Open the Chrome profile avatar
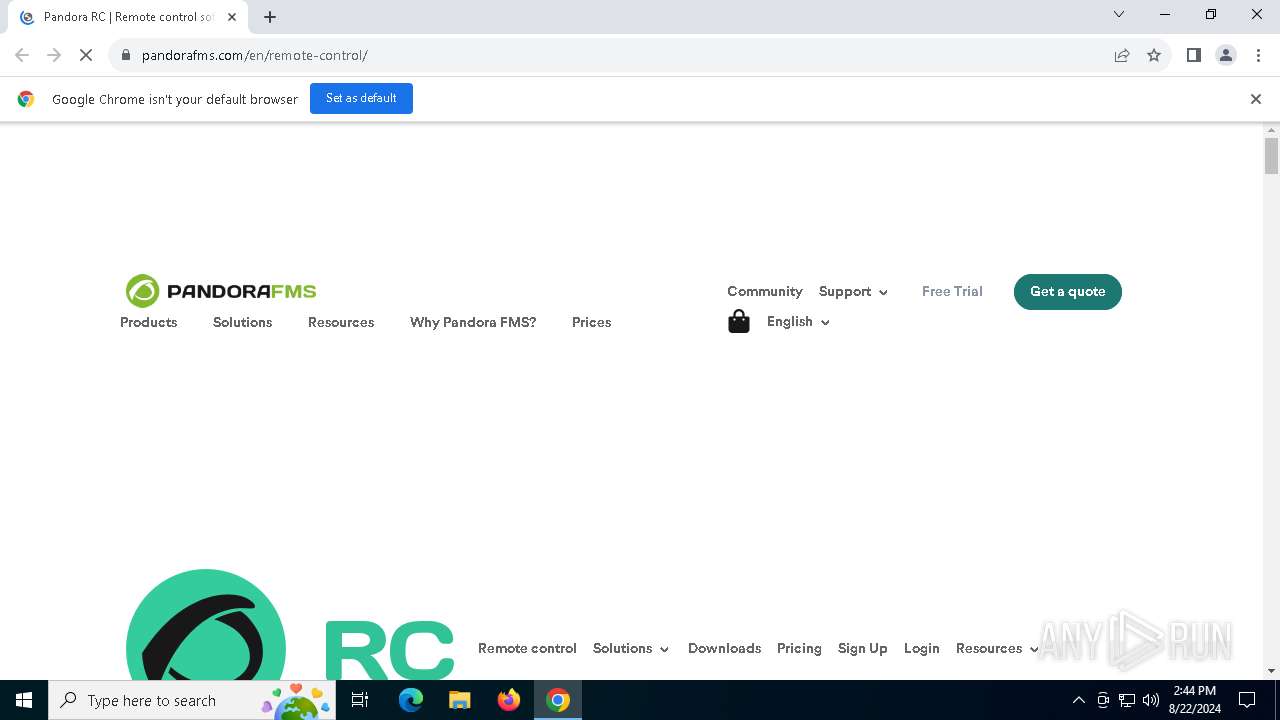The height and width of the screenshot is (720, 1280). [1226, 55]
